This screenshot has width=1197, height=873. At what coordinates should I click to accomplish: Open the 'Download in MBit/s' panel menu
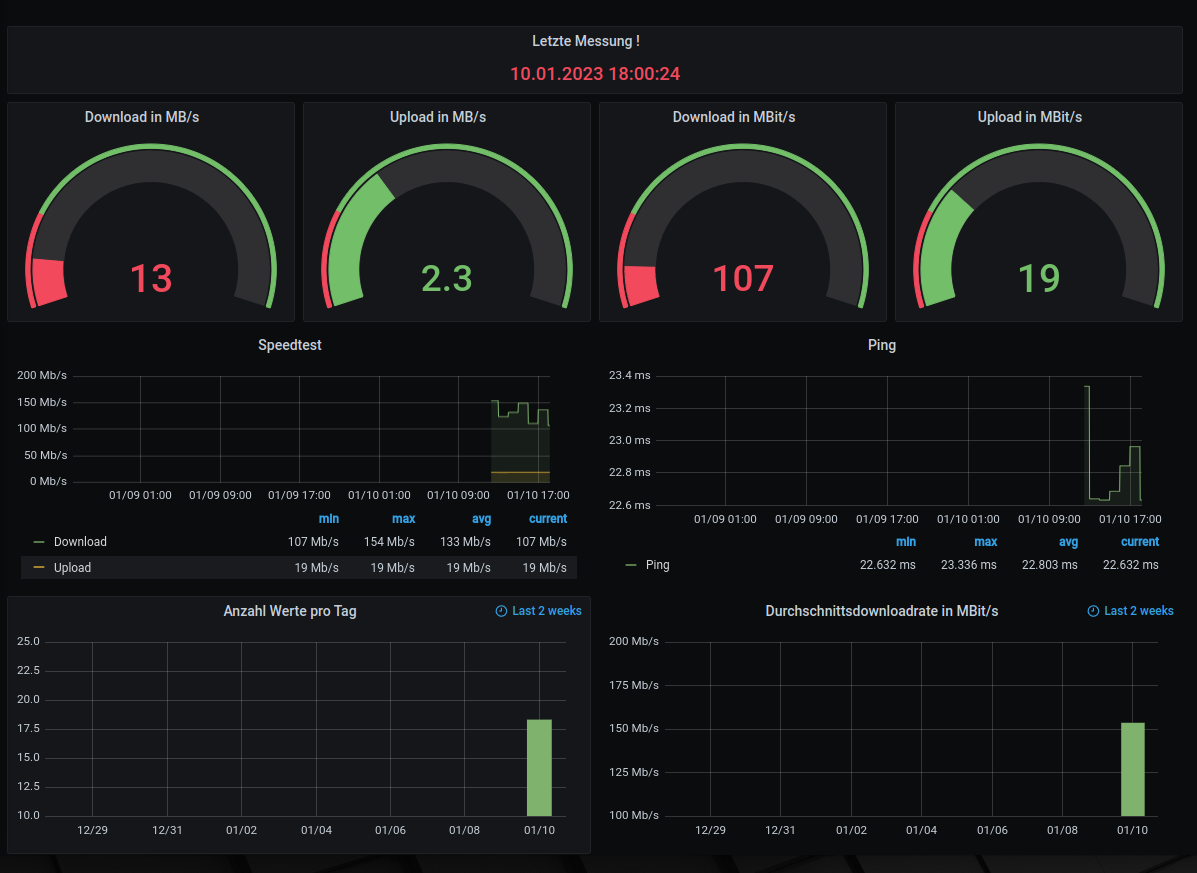[734, 117]
